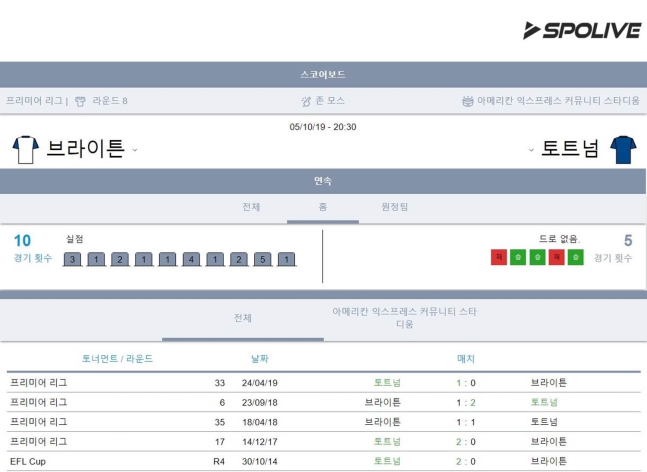
Task: Click the 토트넘 blue shirt icon
Action: pos(623,149)
